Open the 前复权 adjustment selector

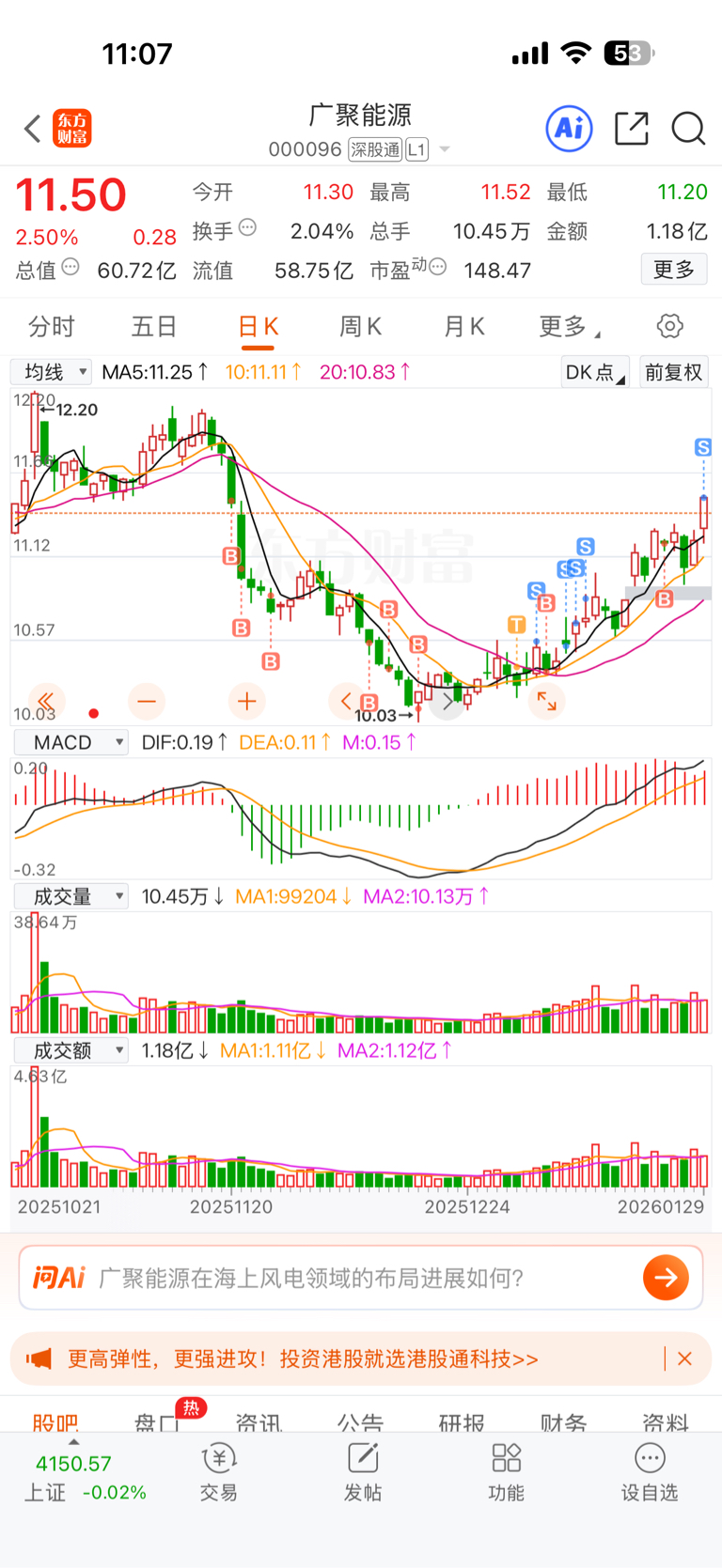pyautogui.click(x=673, y=372)
